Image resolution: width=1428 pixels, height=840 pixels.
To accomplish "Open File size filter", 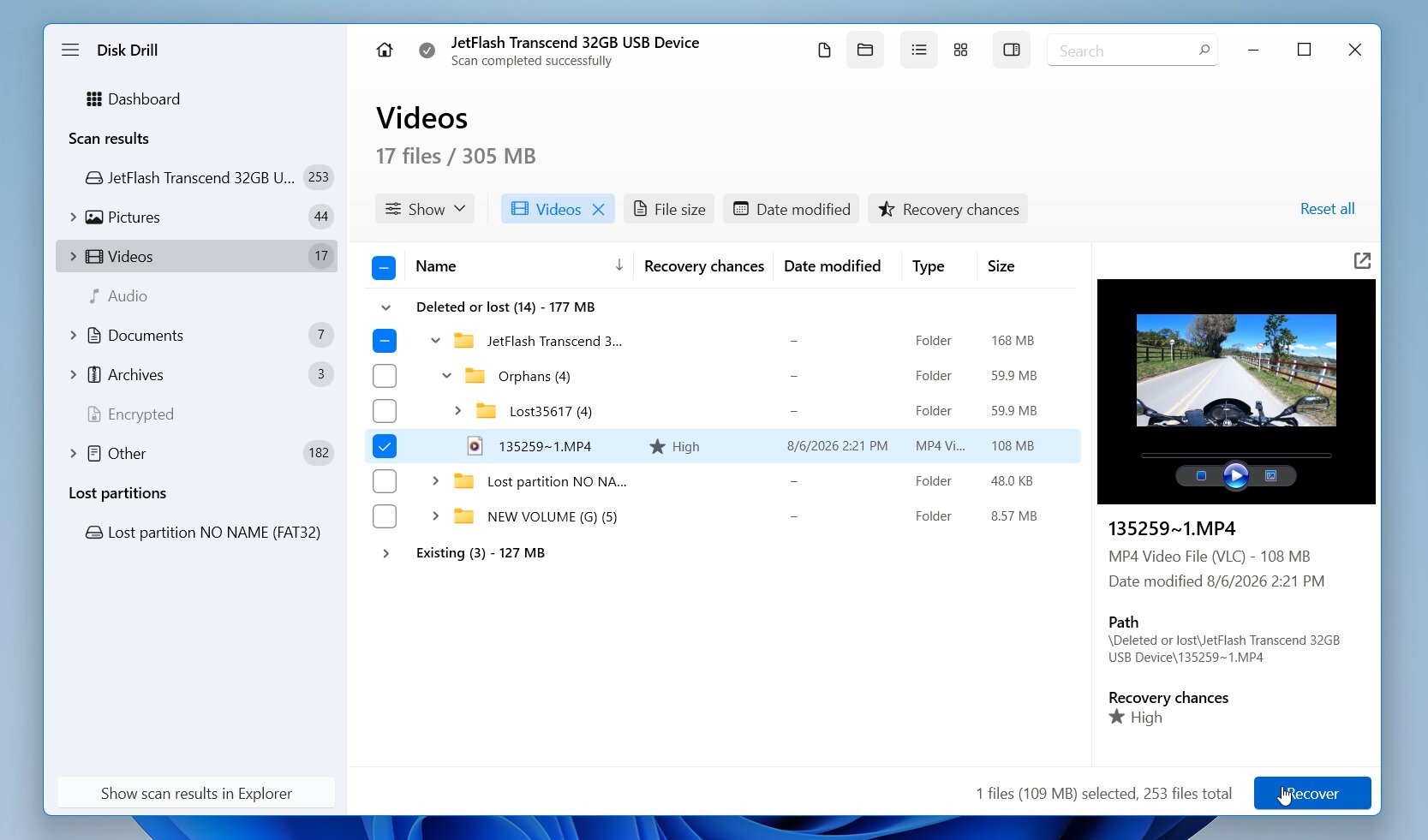I will (x=669, y=209).
